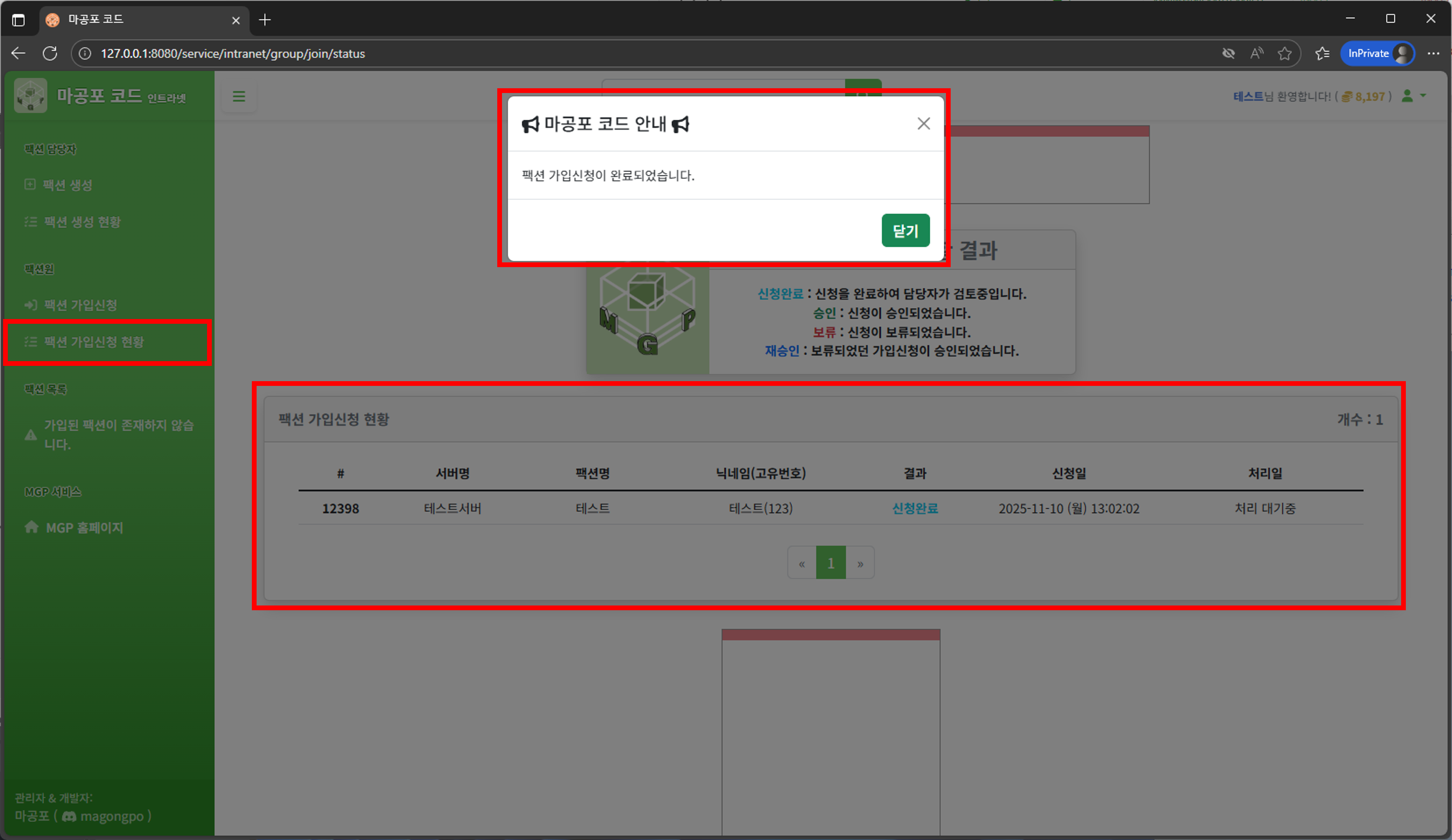Go to previous page « pagination
Image resolution: width=1452 pixels, height=840 pixels.
(801, 563)
